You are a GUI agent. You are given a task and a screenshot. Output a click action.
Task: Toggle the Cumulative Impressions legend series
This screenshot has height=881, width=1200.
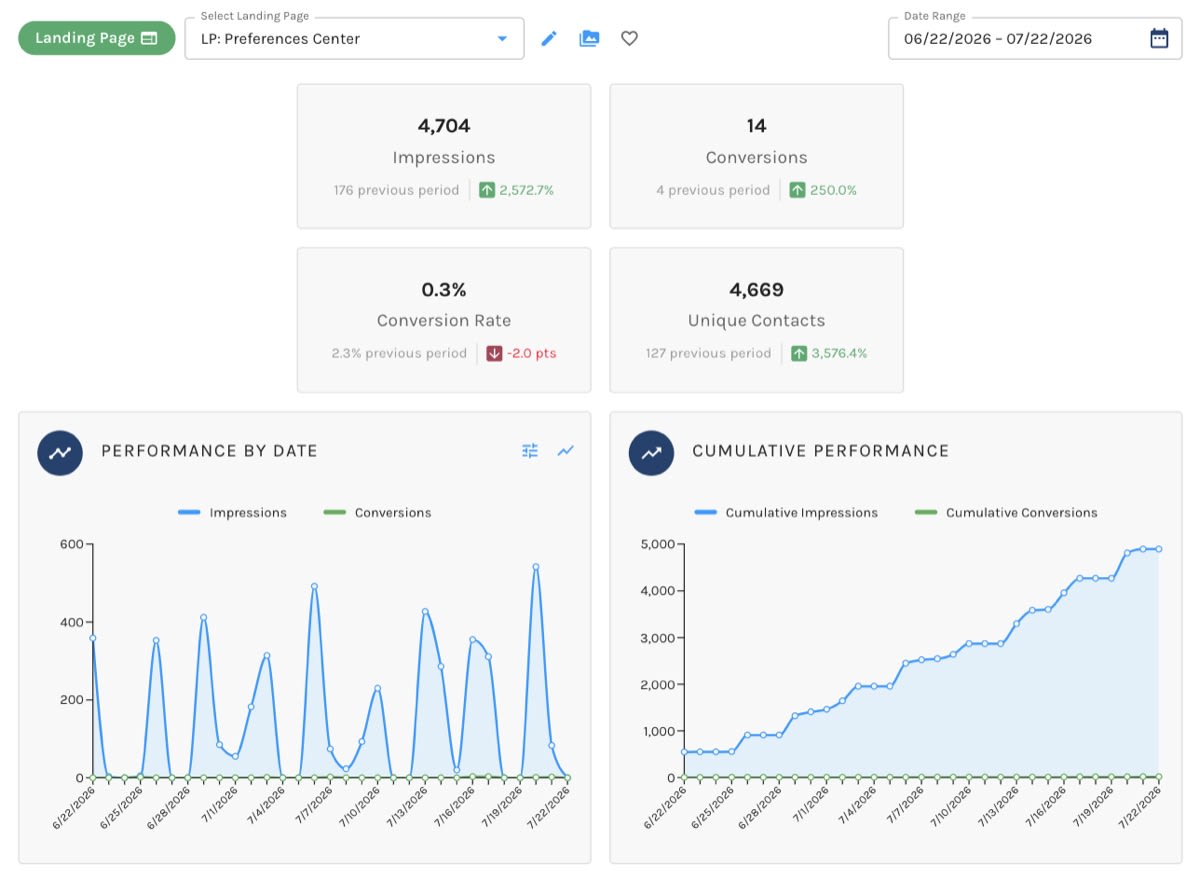[786, 513]
